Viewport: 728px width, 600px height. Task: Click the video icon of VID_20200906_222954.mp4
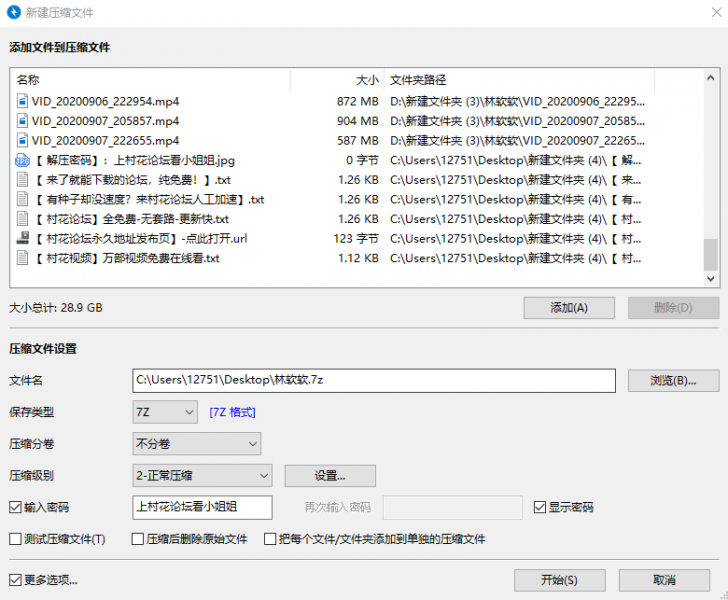22,101
